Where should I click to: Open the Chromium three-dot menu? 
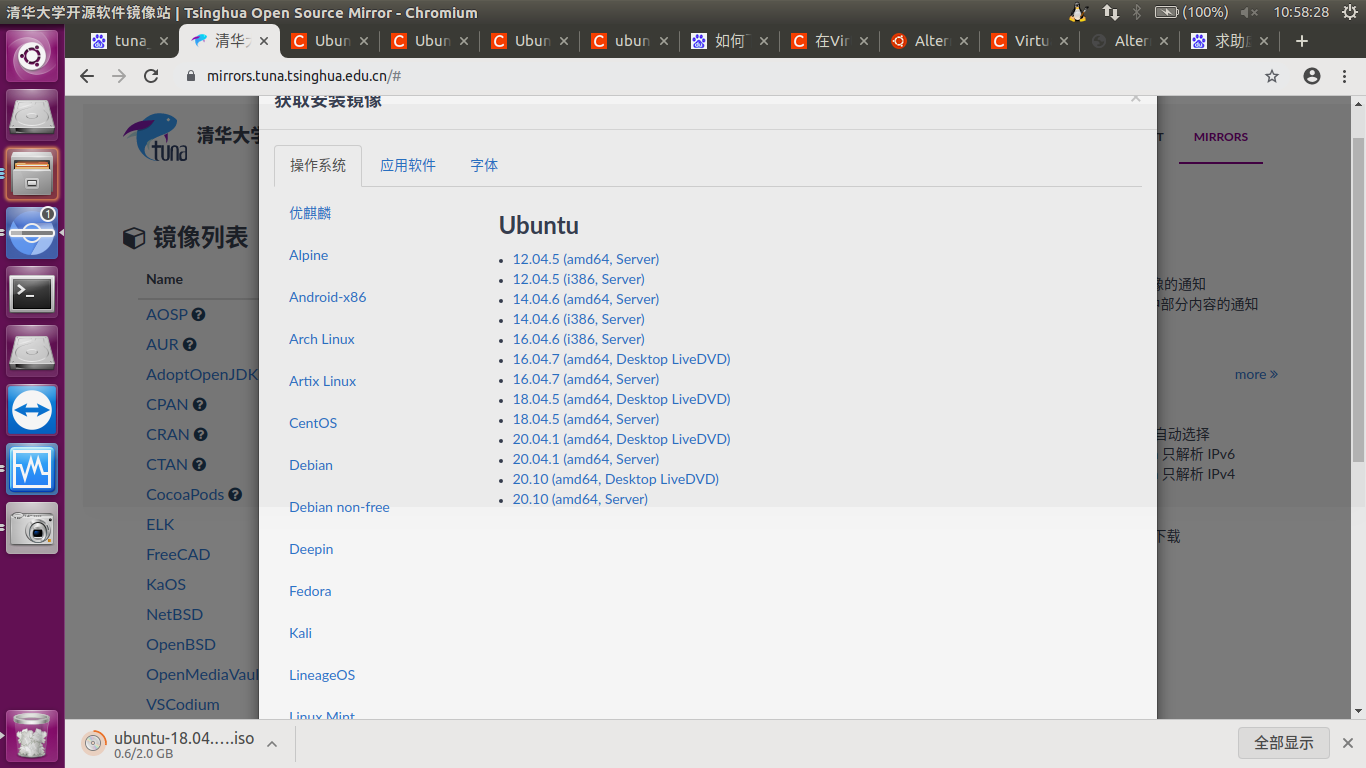[x=1346, y=76]
